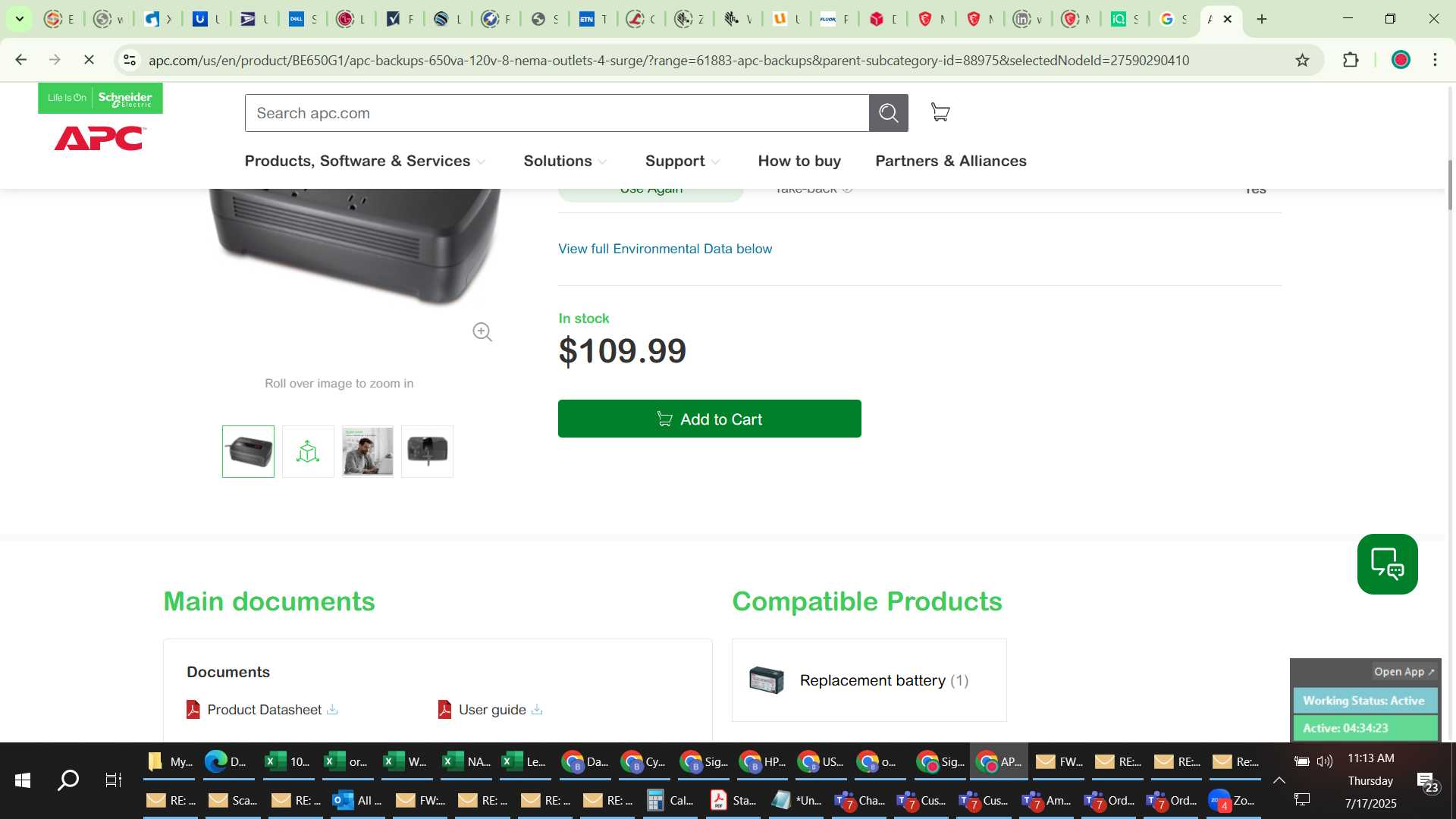
Task: Open the Zoom taskbar app
Action: click(1232, 801)
